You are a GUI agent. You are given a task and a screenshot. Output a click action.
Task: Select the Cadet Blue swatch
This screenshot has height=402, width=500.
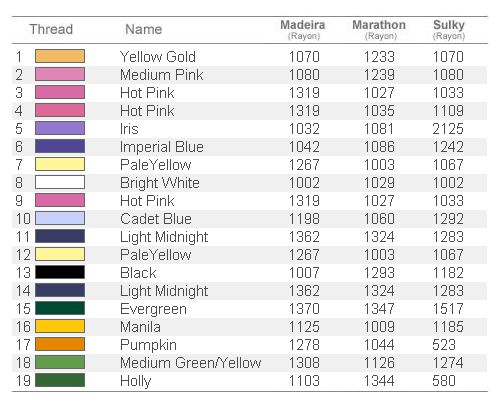pyautogui.click(x=60, y=218)
